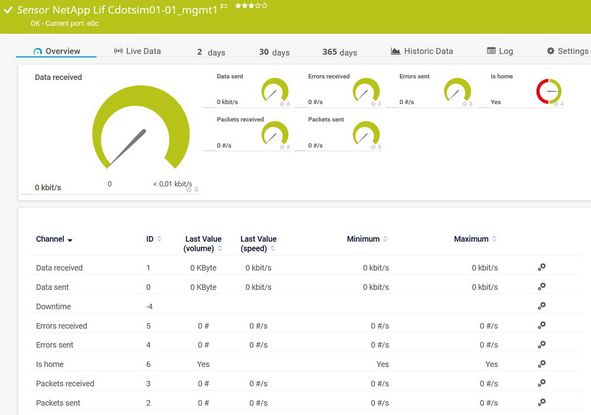Edit channel settings for Errors received row
Viewport: 591px width, 415px height.
coord(542,325)
